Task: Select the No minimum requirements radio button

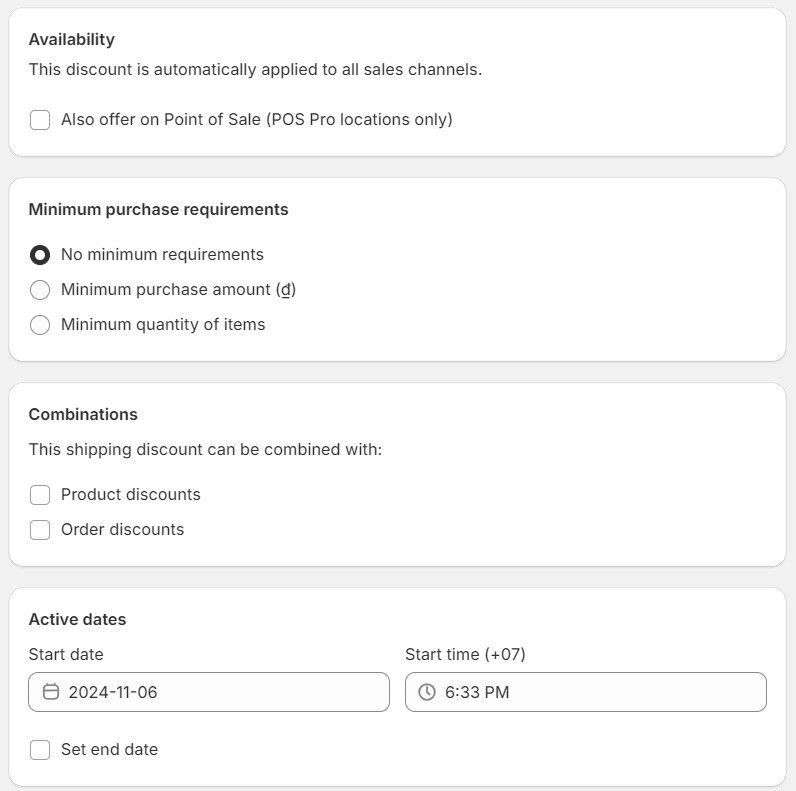Action: click(40, 255)
